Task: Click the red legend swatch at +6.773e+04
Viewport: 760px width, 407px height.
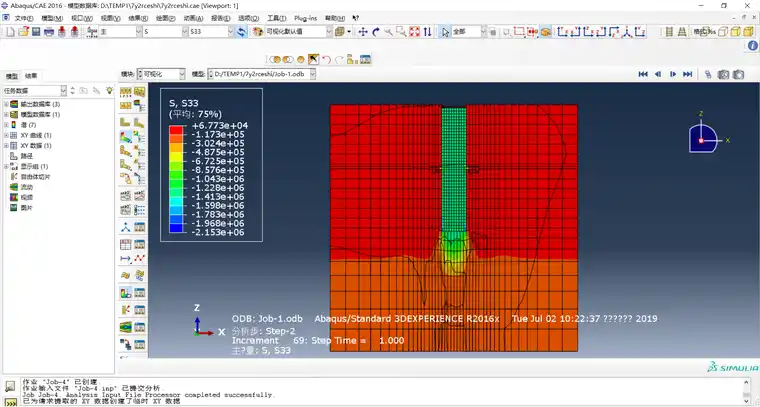Action: pyautogui.click(x=176, y=129)
